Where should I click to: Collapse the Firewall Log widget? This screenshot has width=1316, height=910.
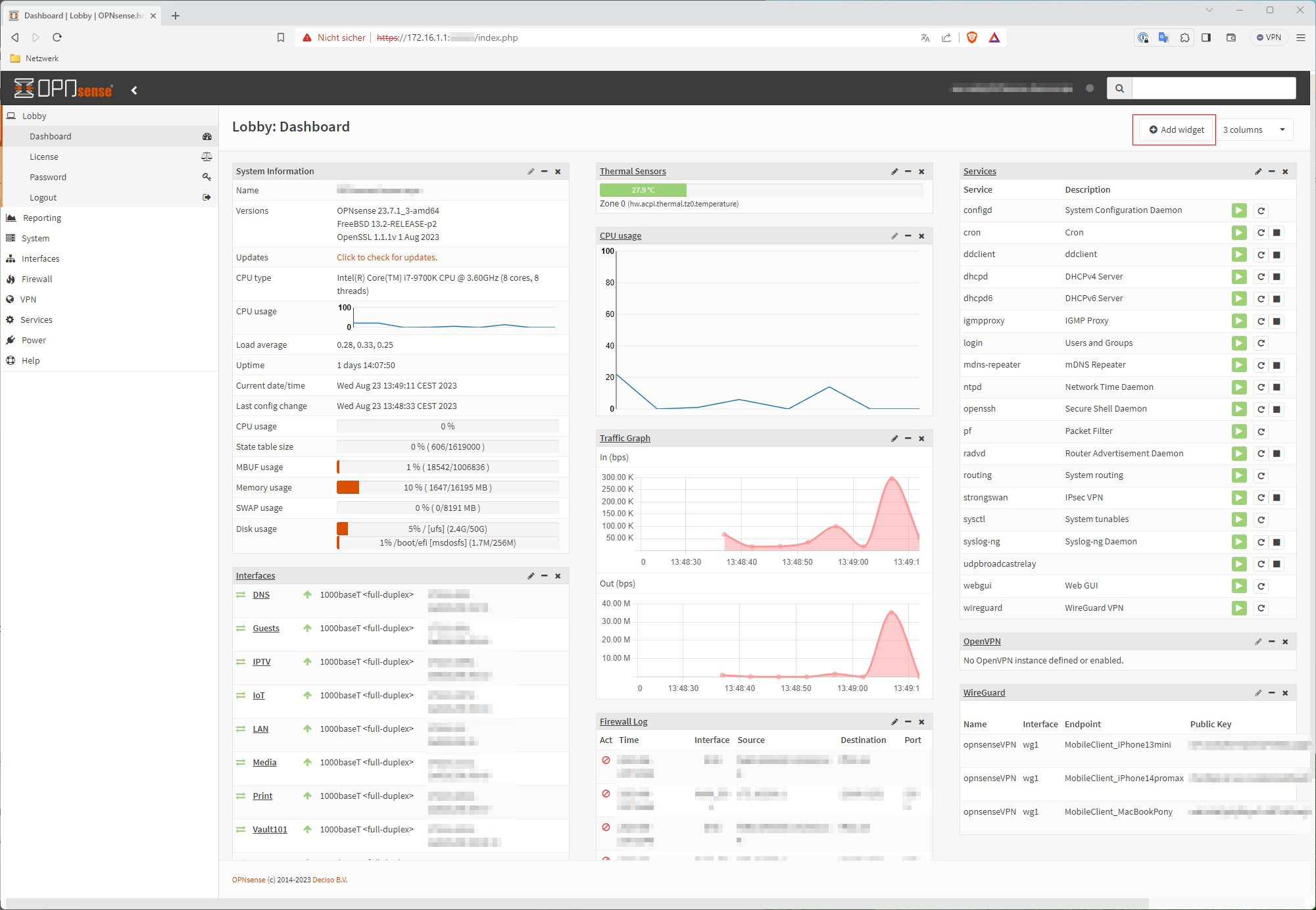point(908,722)
